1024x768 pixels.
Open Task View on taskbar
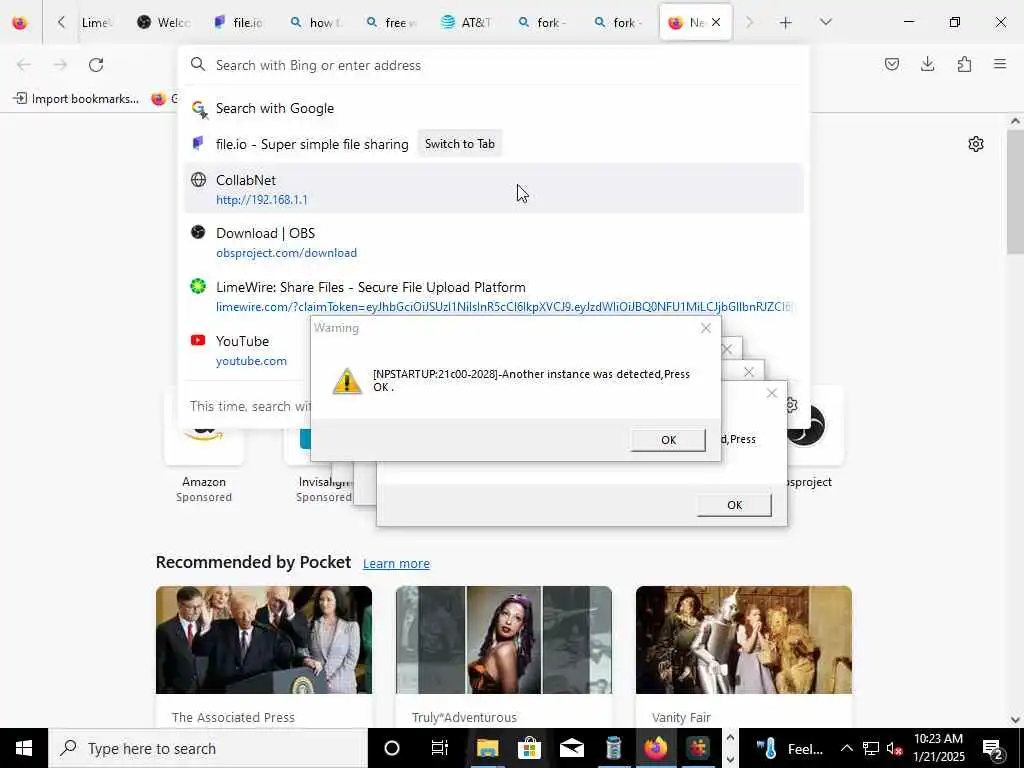[440, 748]
